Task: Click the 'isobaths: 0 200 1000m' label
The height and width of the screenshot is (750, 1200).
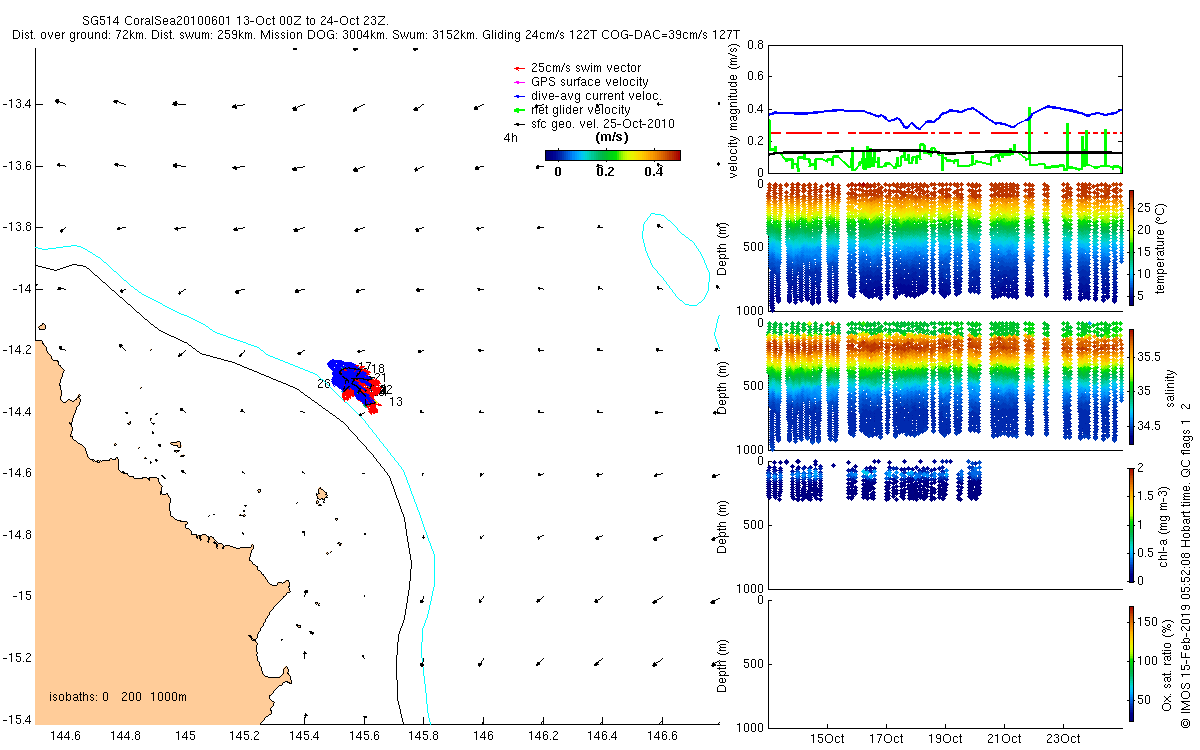Action: [x=118, y=697]
